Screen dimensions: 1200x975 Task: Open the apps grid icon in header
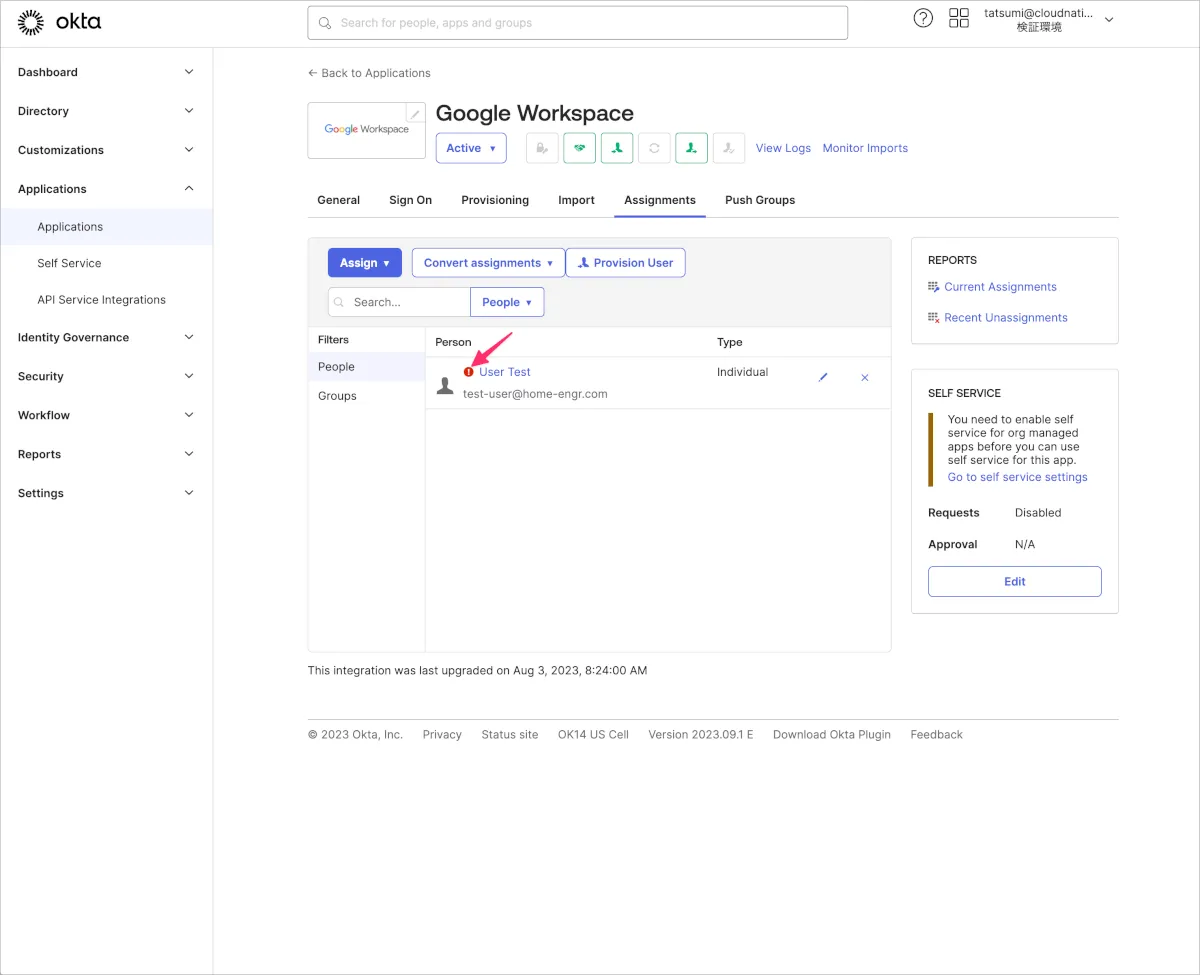[959, 19]
